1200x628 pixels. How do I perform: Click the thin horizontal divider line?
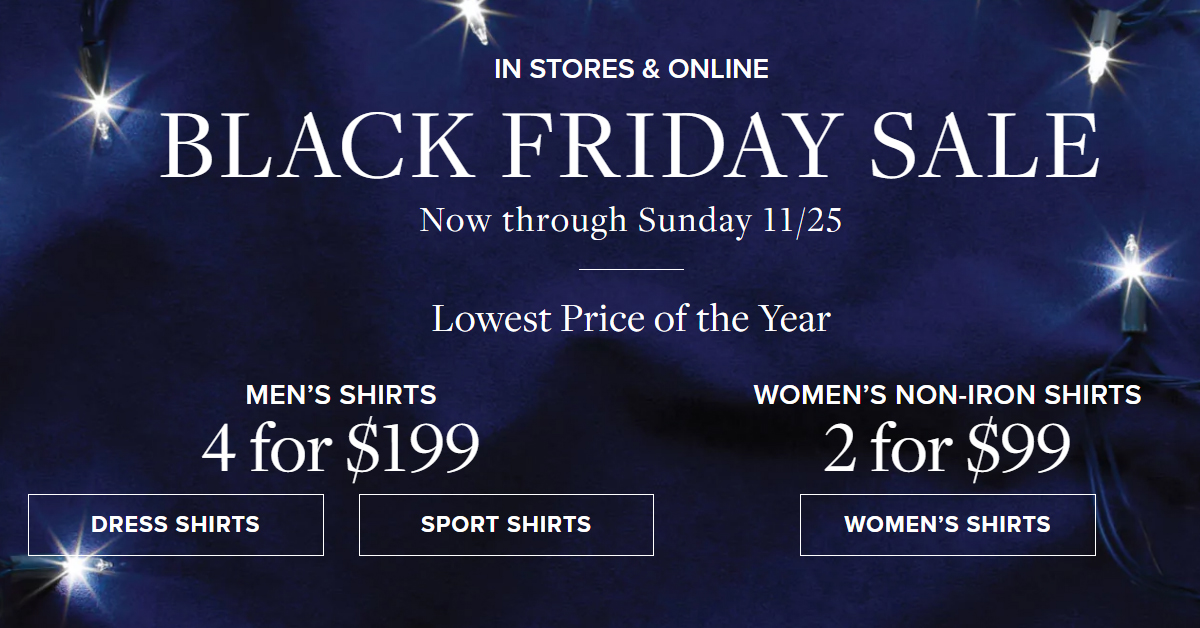point(631,269)
